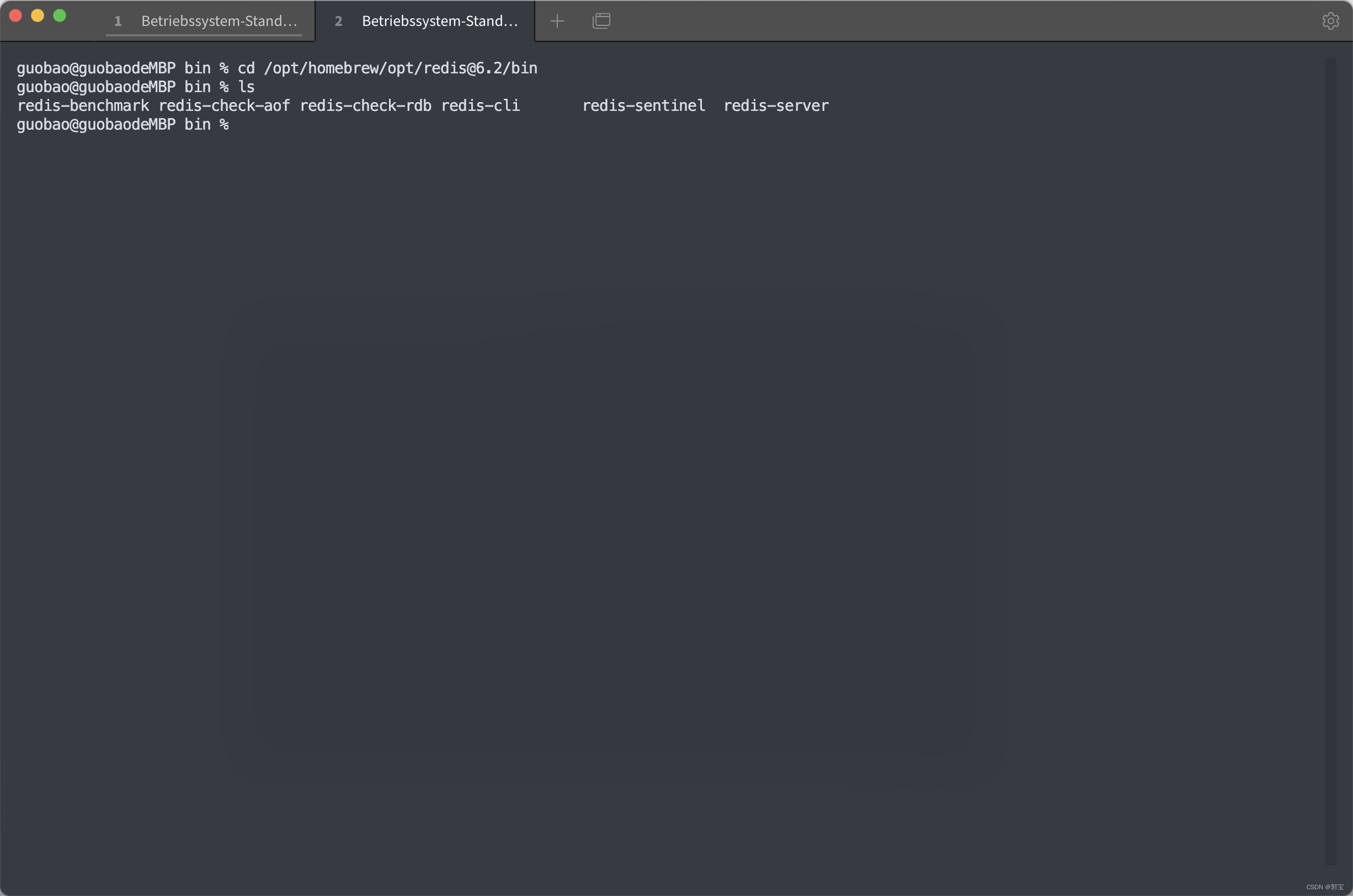Screen dimensions: 1353x896
Task: Open terminal settings with the gear icon
Action: coord(1331,21)
